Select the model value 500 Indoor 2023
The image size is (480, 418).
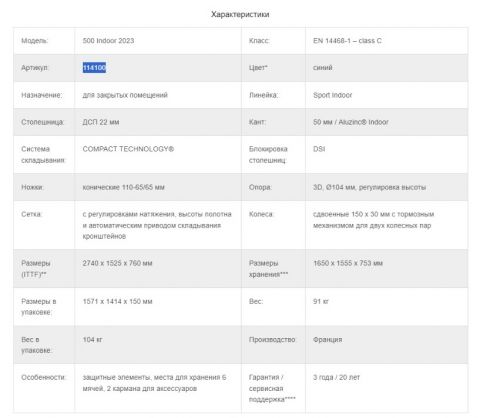[108, 41]
